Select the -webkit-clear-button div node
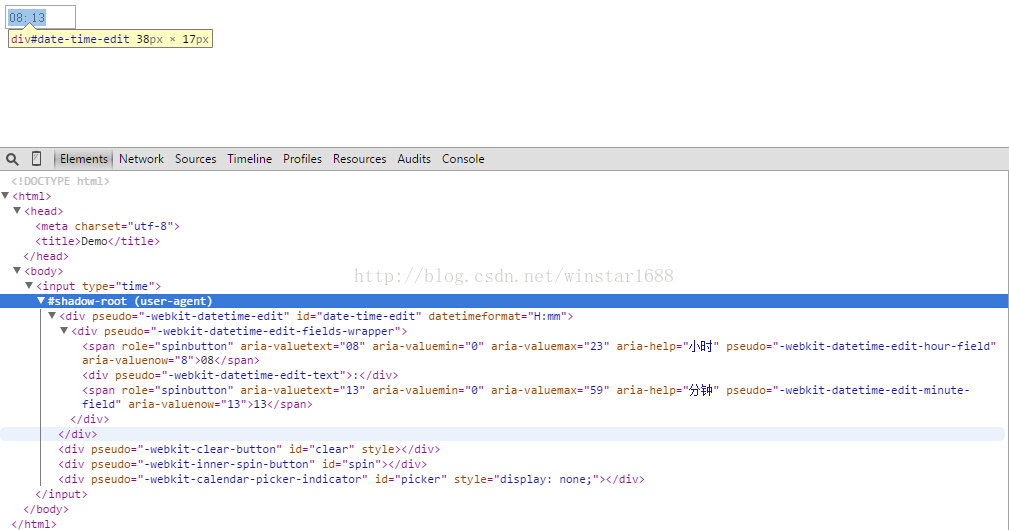The height and width of the screenshot is (530, 1009). pos(250,449)
